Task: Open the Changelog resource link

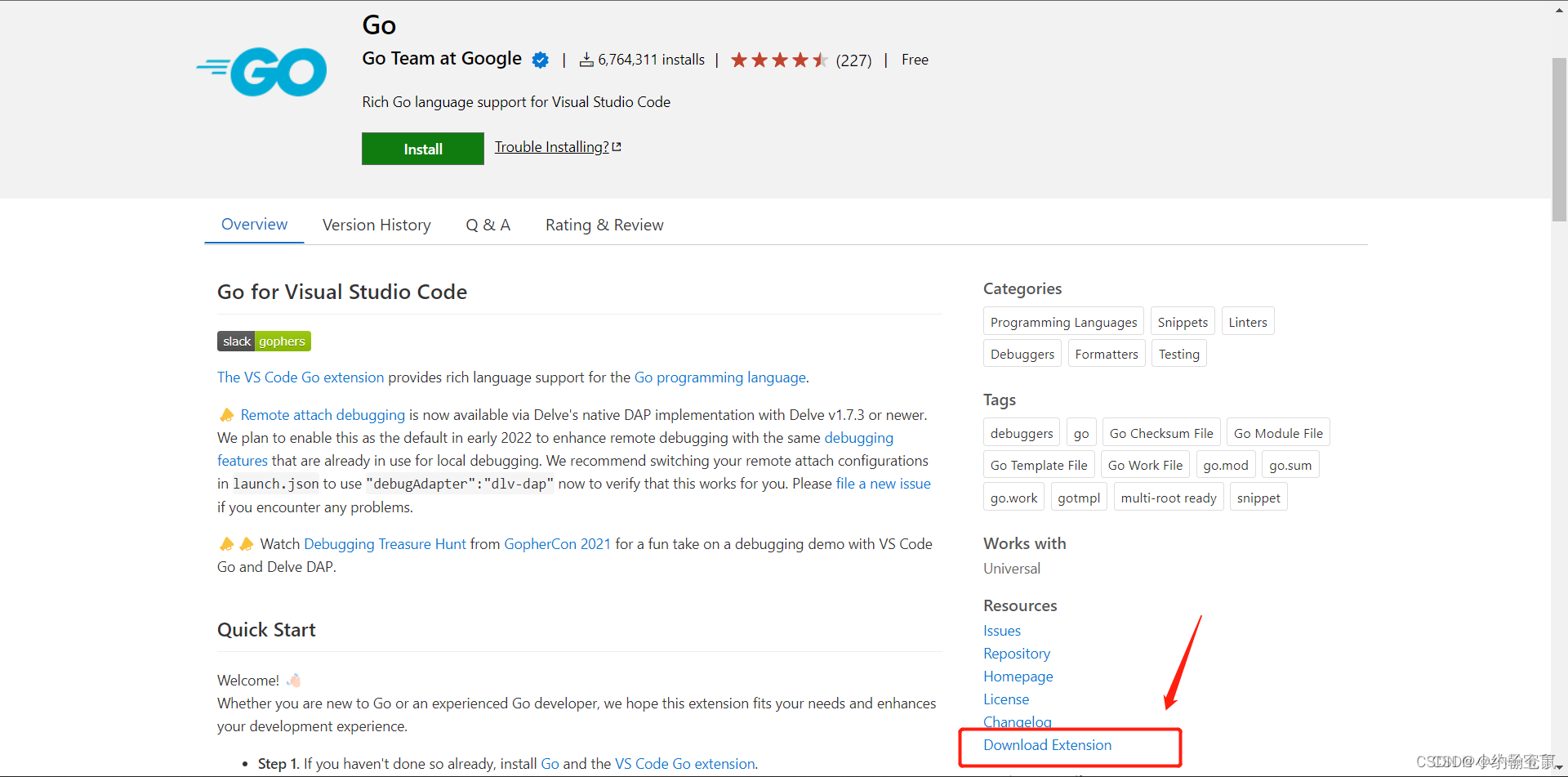Action: (x=1018, y=722)
